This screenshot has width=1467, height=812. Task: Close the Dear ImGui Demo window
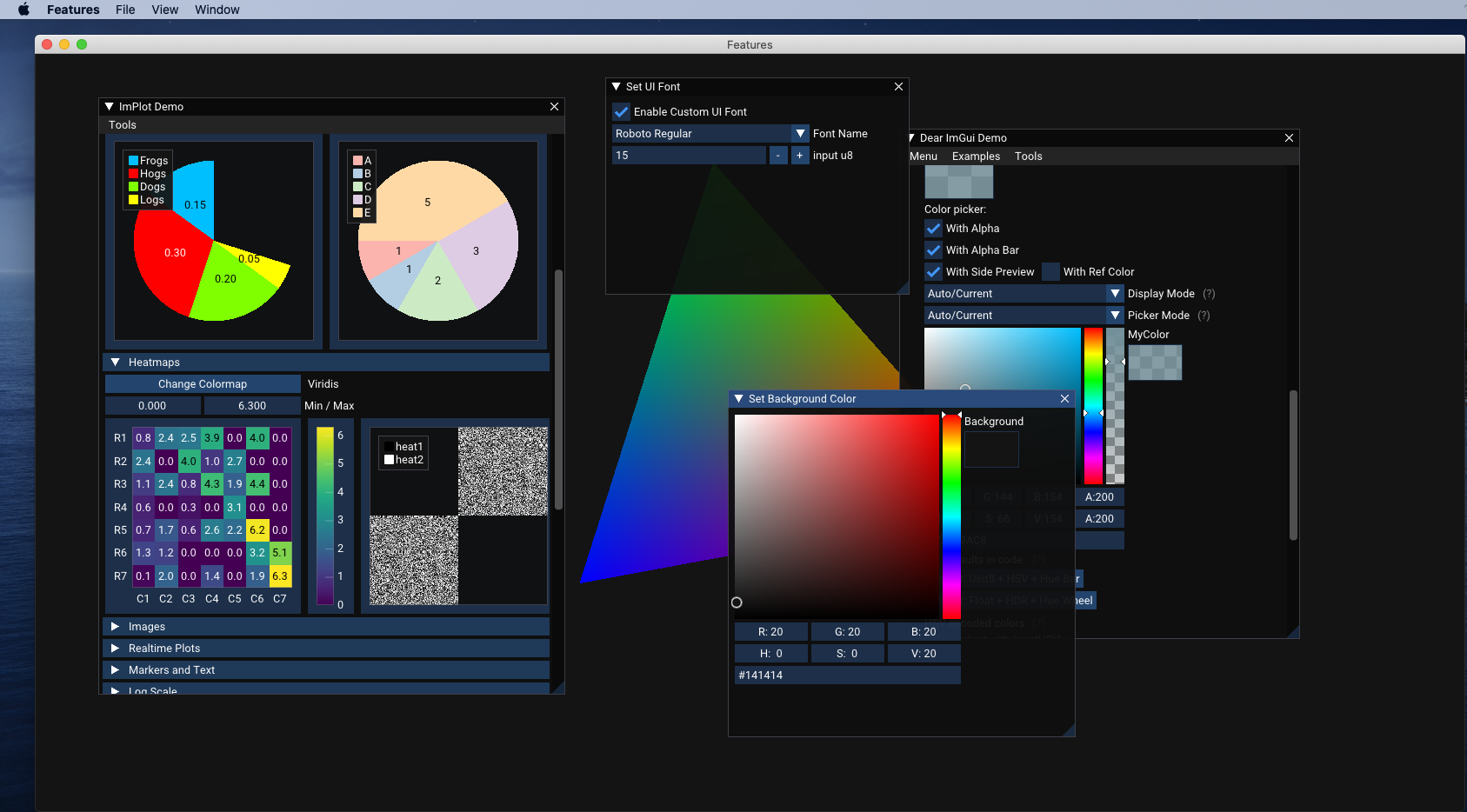pyautogui.click(x=1289, y=137)
